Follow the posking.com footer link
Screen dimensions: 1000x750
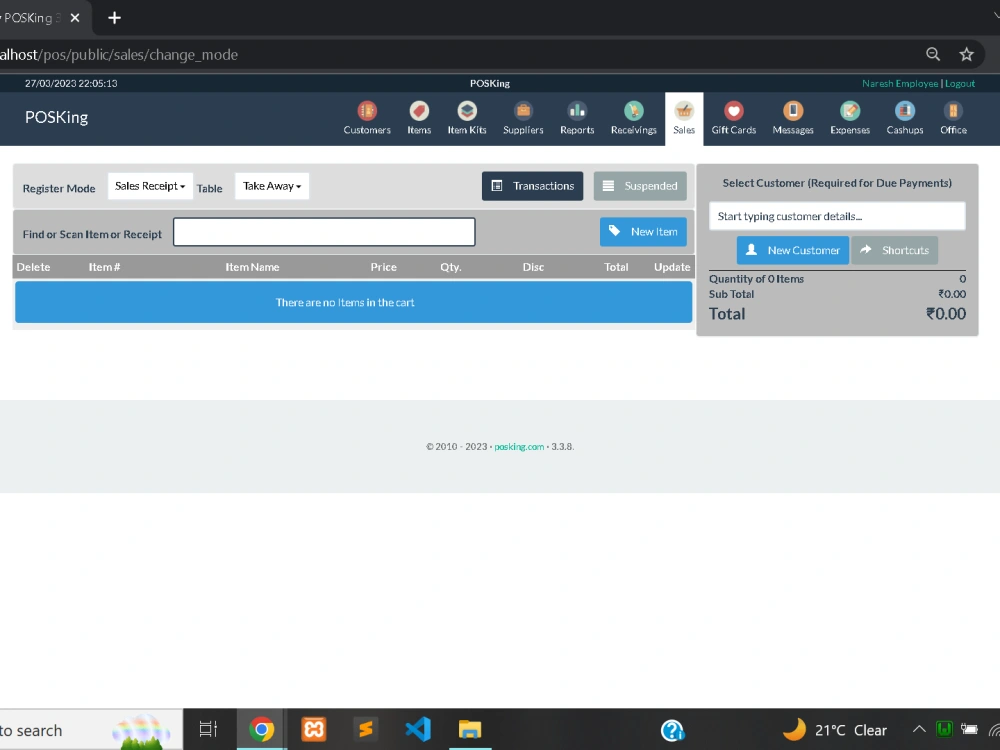click(519, 446)
